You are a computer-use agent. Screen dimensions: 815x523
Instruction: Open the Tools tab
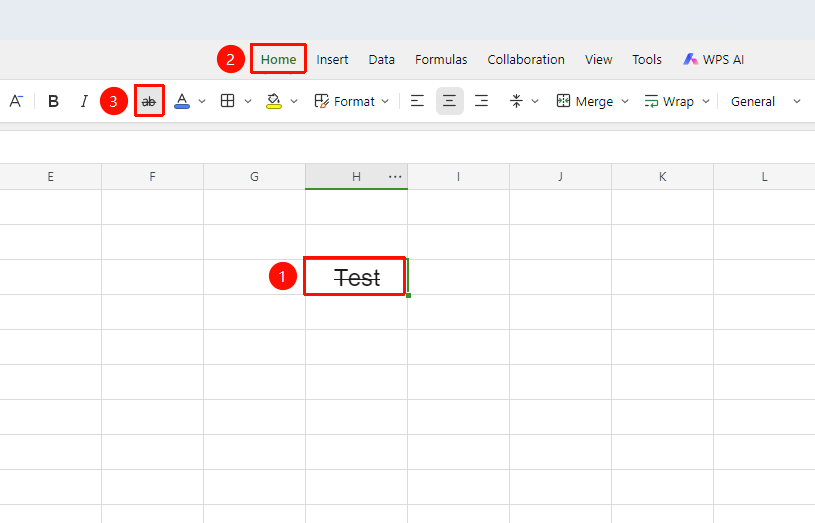[x=647, y=60]
